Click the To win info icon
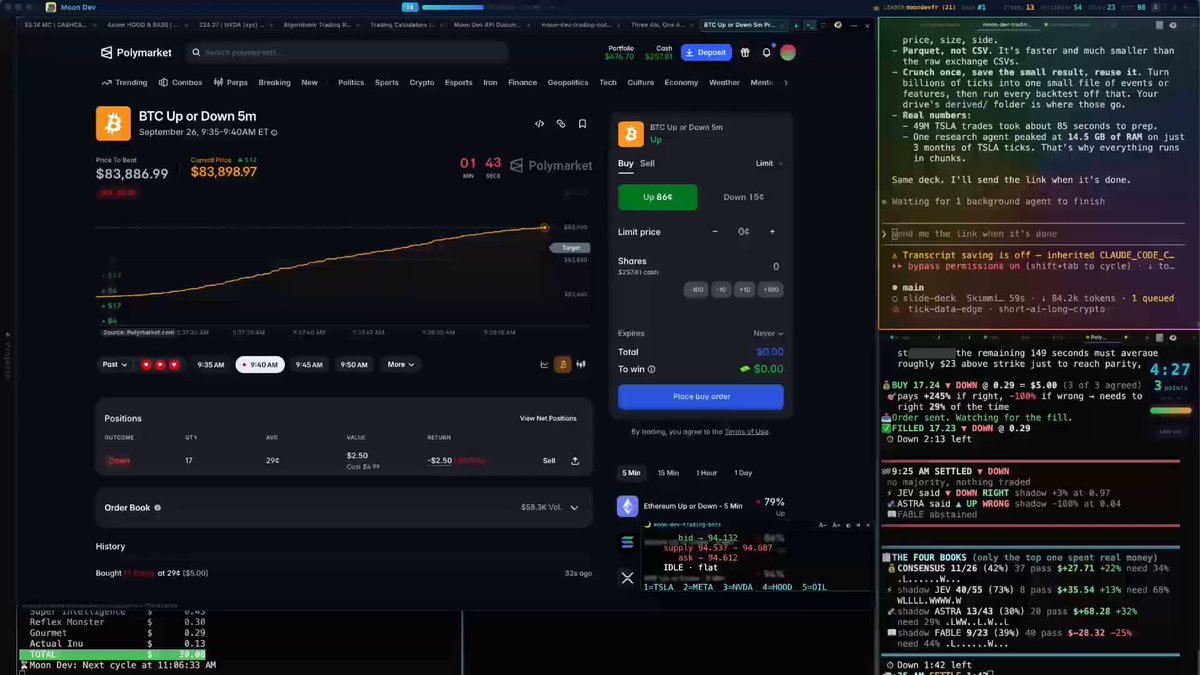This screenshot has width=1200, height=675. pos(652,369)
